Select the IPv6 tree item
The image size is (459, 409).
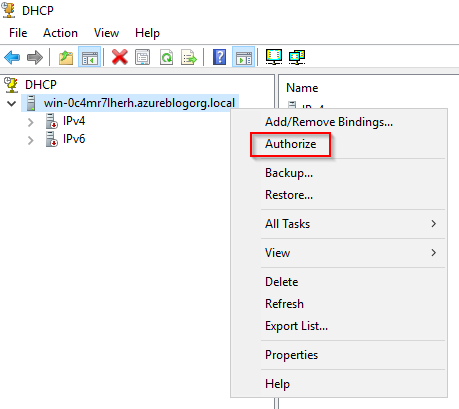point(74,139)
